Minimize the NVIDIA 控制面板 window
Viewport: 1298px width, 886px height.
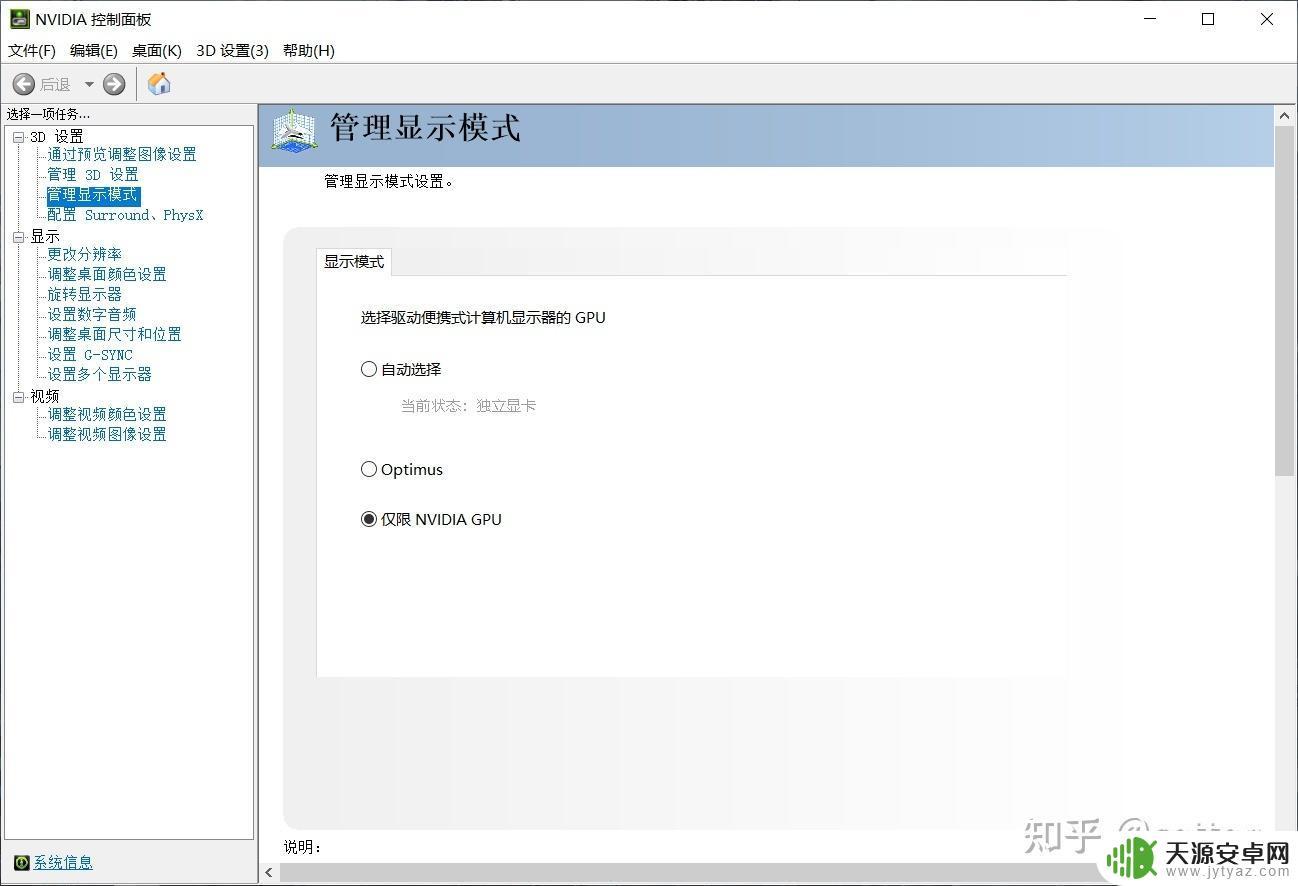click(x=1150, y=19)
